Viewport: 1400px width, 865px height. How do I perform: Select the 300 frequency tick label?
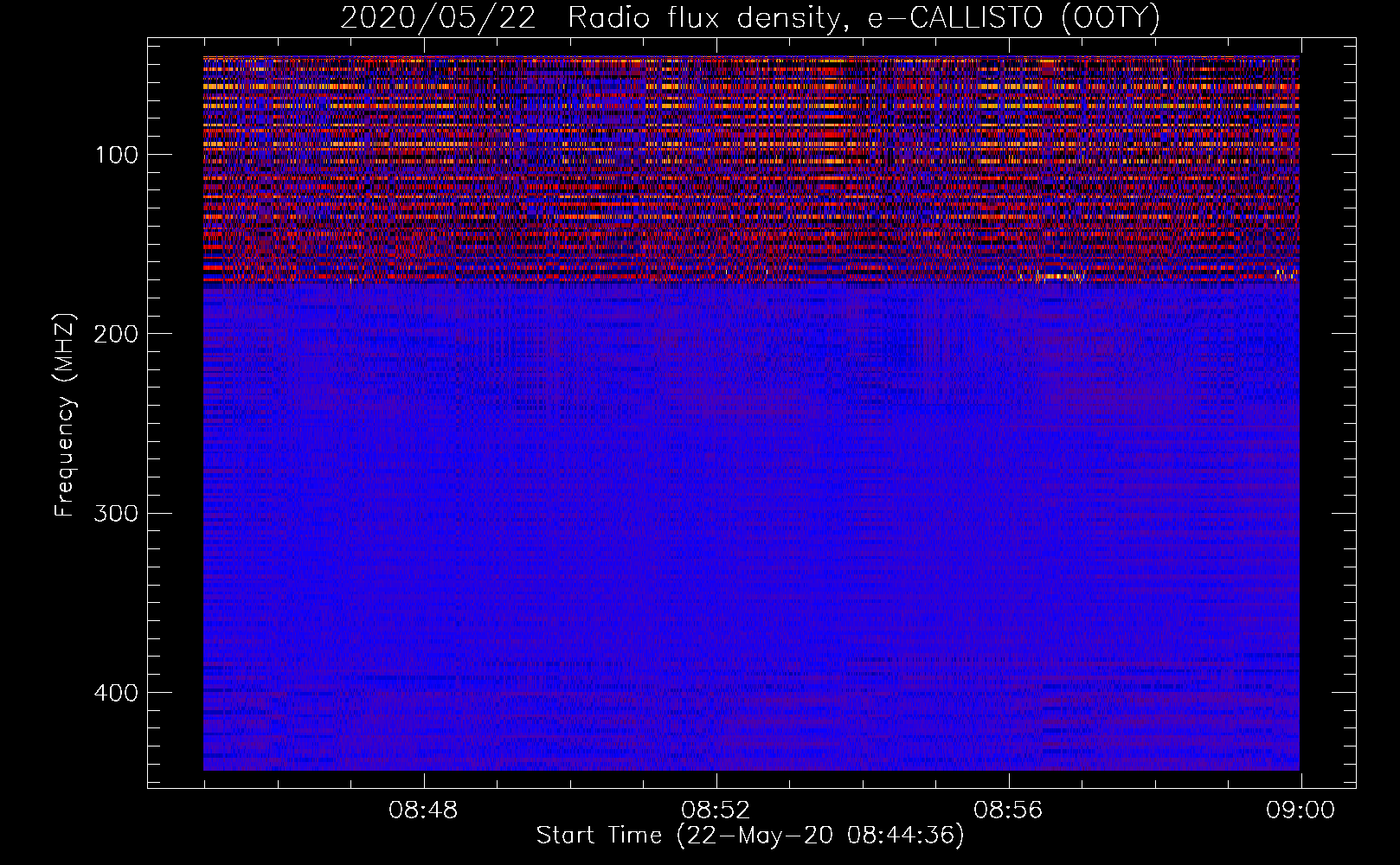click(x=117, y=513)
